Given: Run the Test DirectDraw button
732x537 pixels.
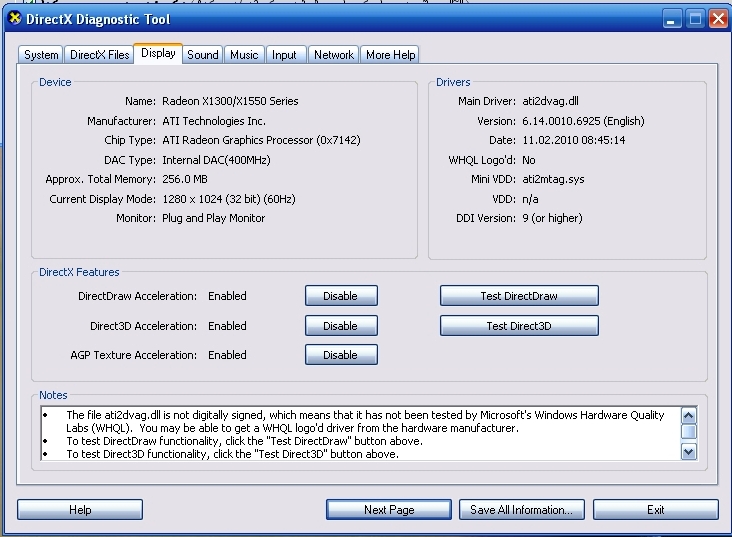Looking at the screenshot, I should pos(519,296).
